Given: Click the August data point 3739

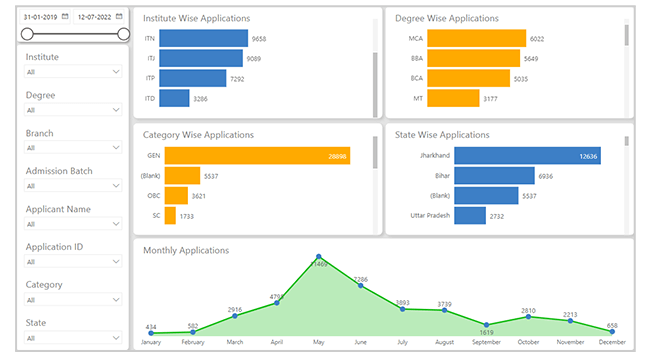Looking at the screenshot, I should pos(444,310).
